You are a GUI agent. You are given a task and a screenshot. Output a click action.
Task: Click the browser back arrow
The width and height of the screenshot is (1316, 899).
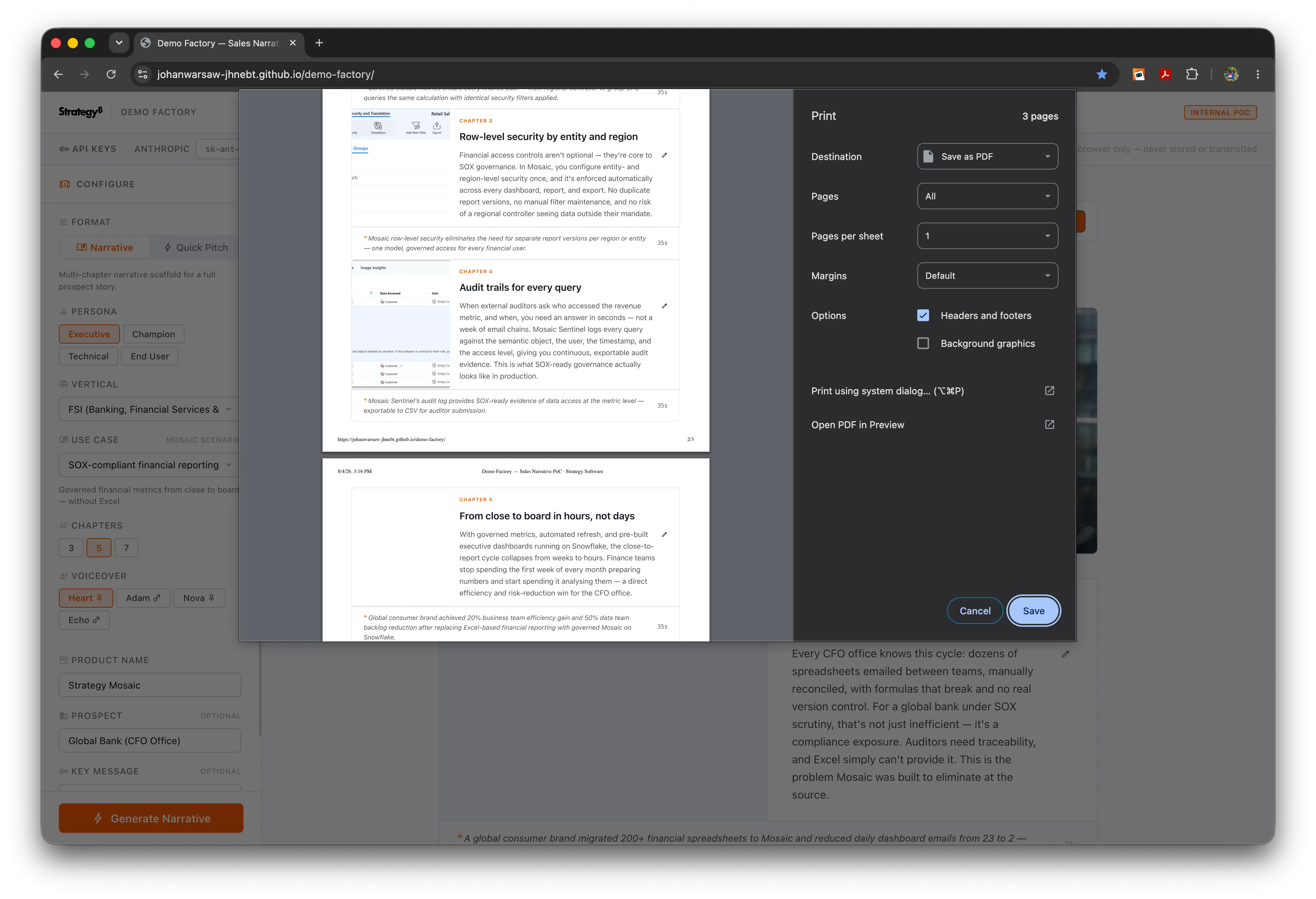point(58,74)
